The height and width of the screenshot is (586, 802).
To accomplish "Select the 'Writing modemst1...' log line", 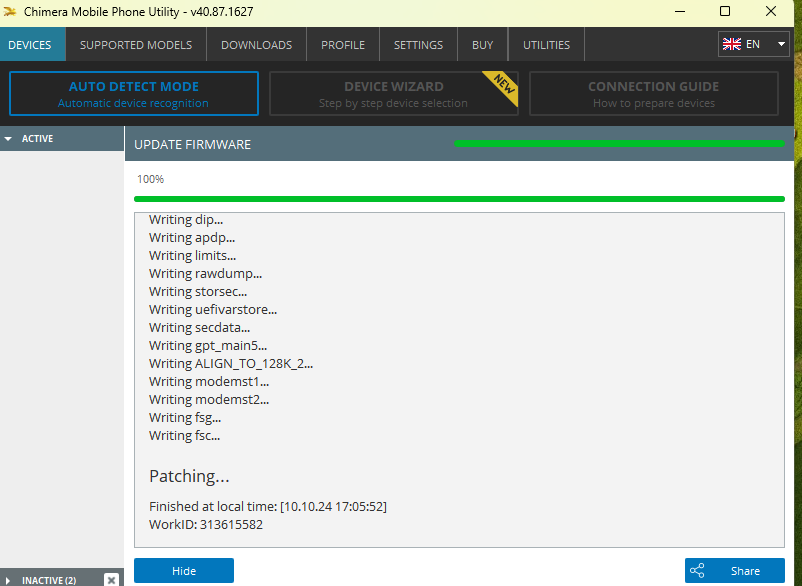I will pyautogui.click(x=209, y=381).
